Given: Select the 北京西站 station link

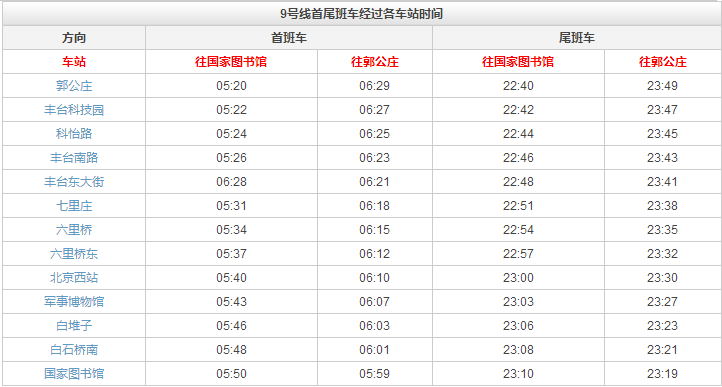Looking at the screenshot, I should pyautogui.click(x=74, y=277).
